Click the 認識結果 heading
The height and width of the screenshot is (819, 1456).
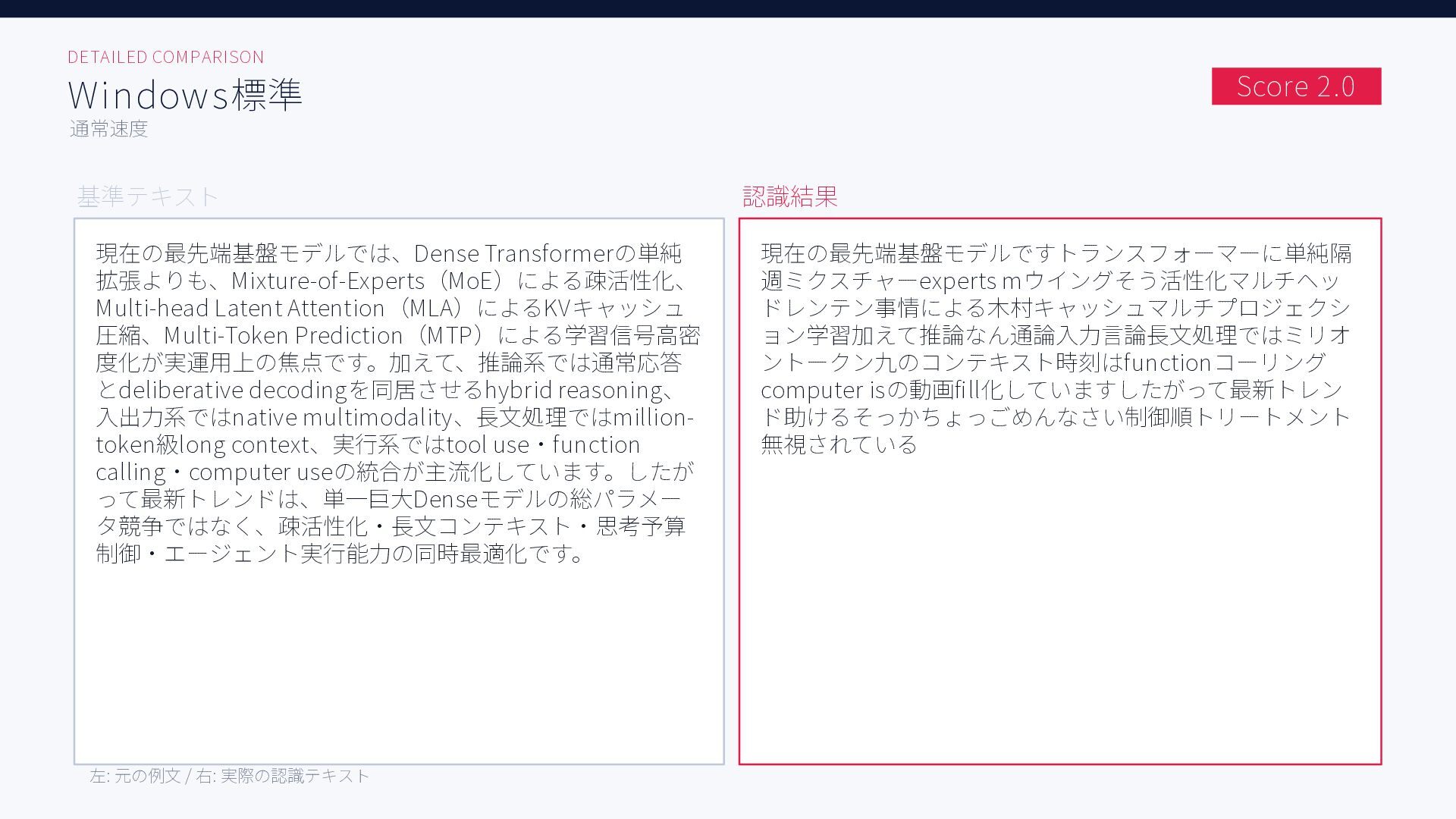789,196
